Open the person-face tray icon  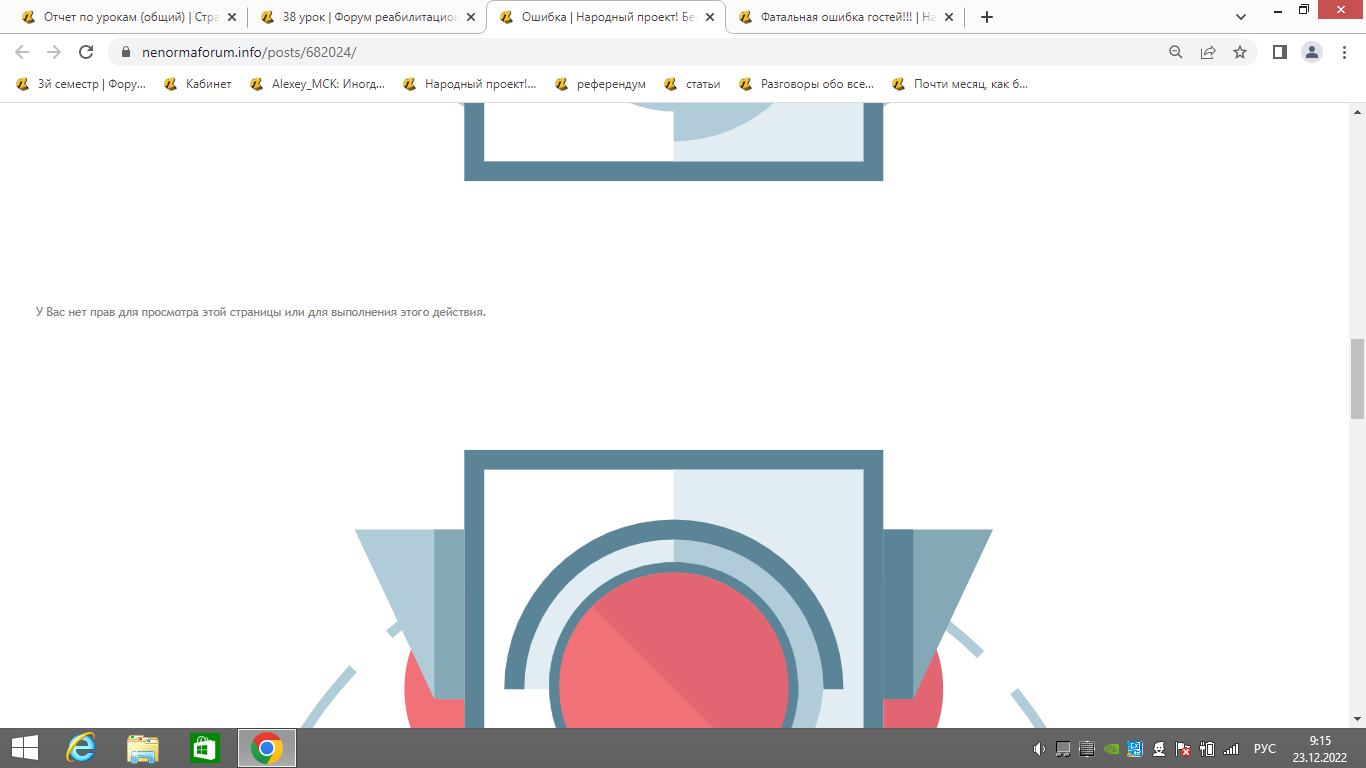tap(1159, 748)
